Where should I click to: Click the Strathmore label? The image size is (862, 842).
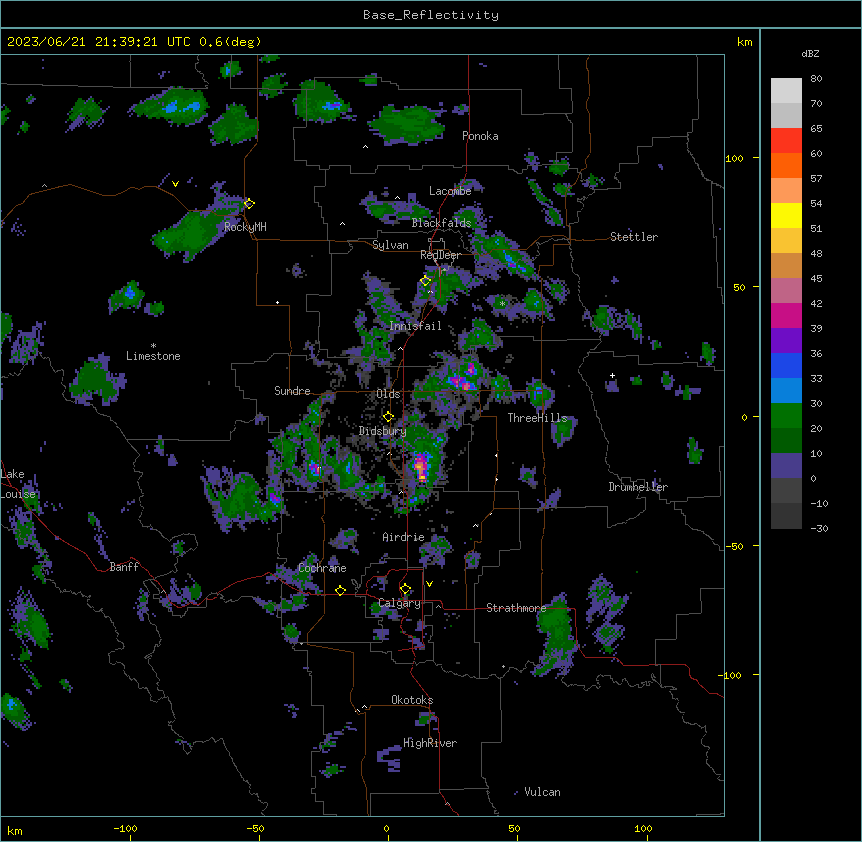(x=516, y=608)
